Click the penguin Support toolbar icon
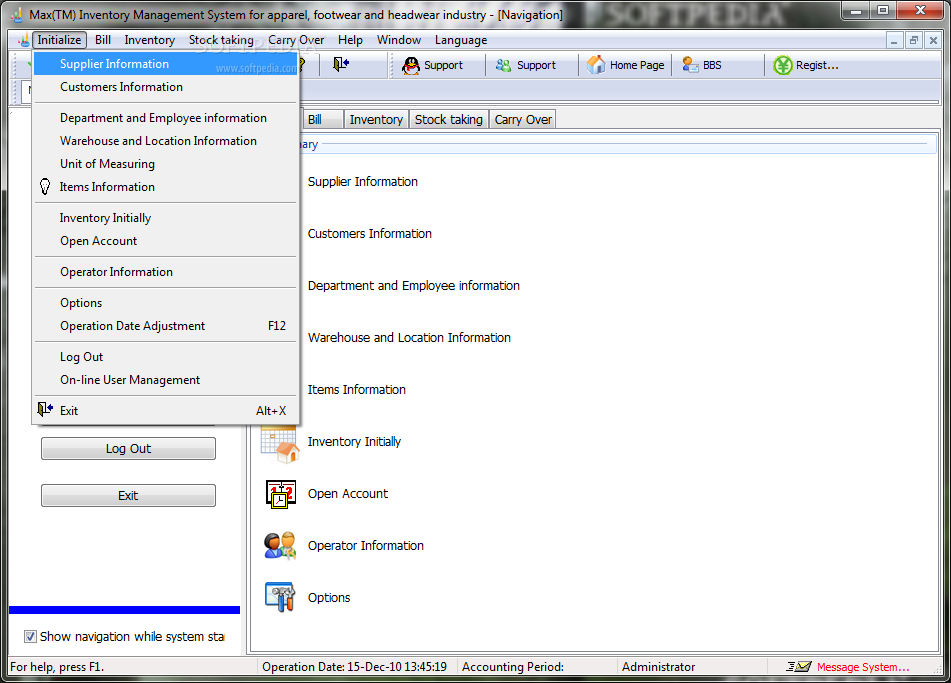The height and width of the screenshot is (683, 951). point(411,65)
